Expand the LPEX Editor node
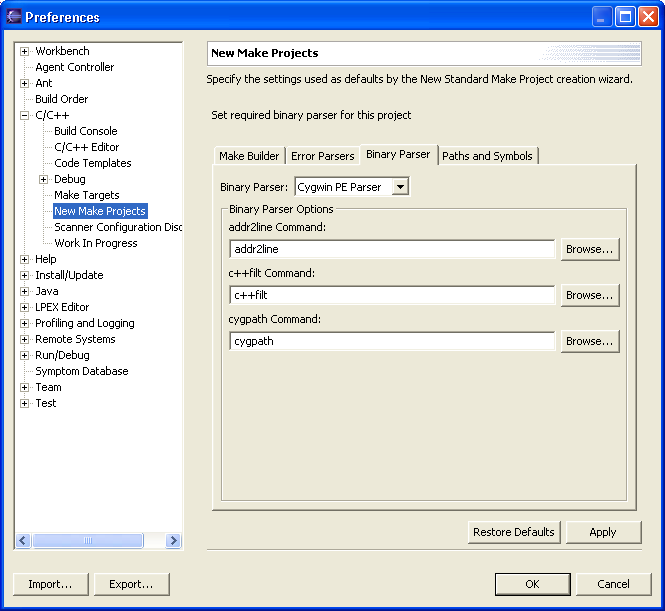 point(25,307)
